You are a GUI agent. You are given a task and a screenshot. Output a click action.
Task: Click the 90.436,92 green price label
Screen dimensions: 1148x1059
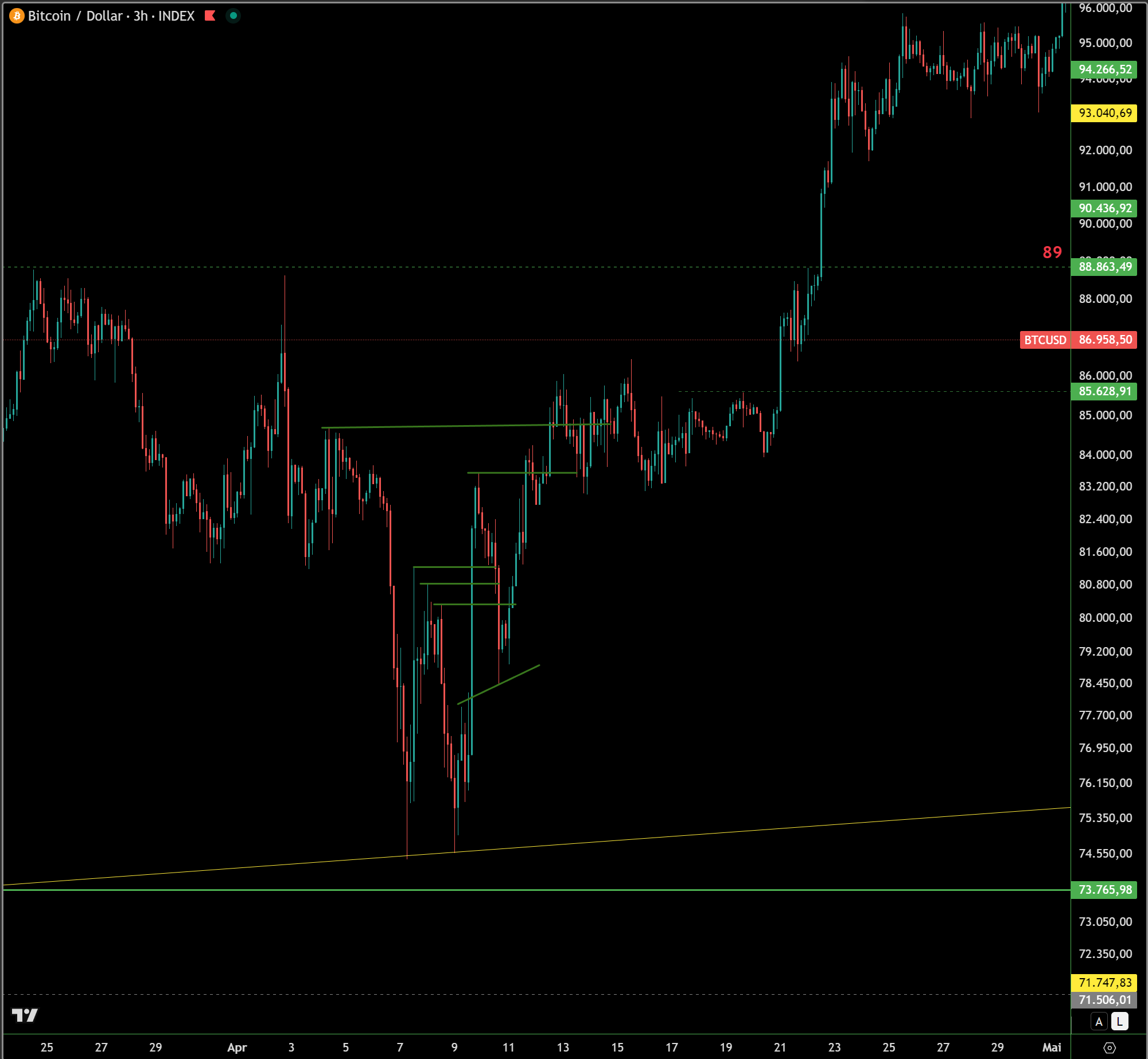[x=1104, y=208]
